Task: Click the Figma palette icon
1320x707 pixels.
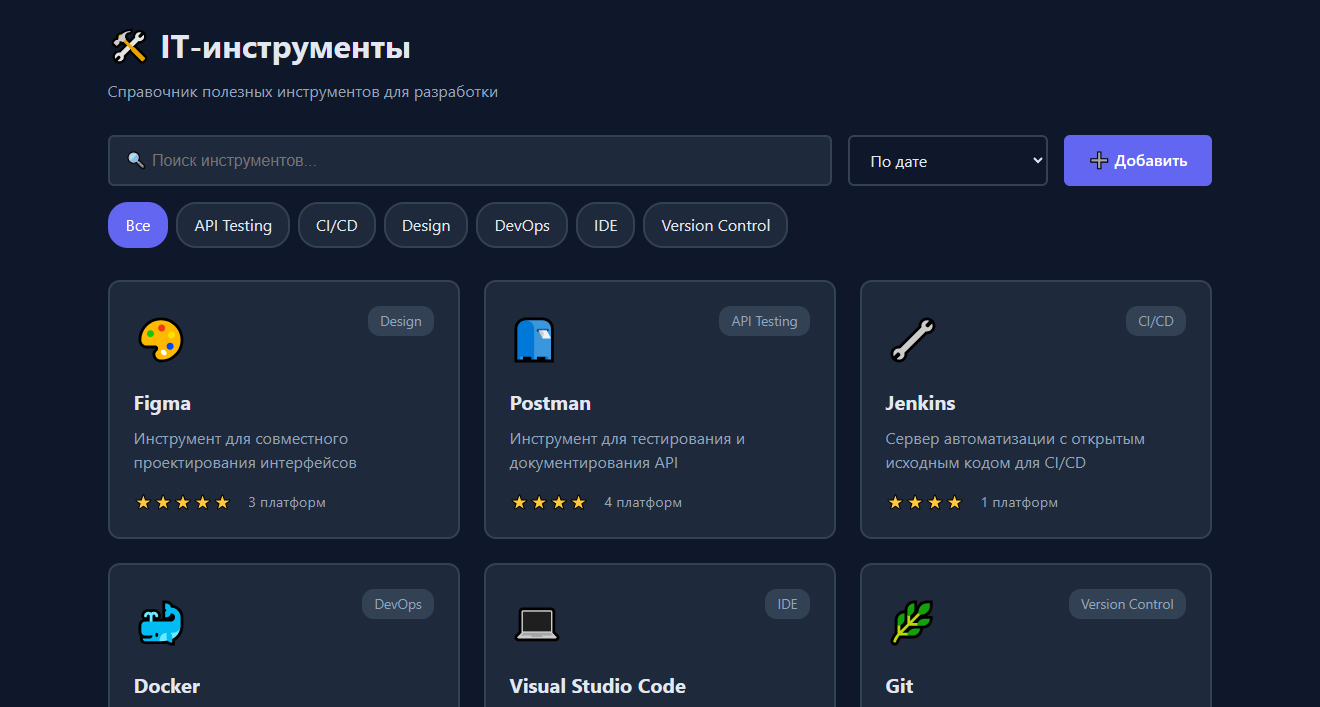Action: click(158, 340)
